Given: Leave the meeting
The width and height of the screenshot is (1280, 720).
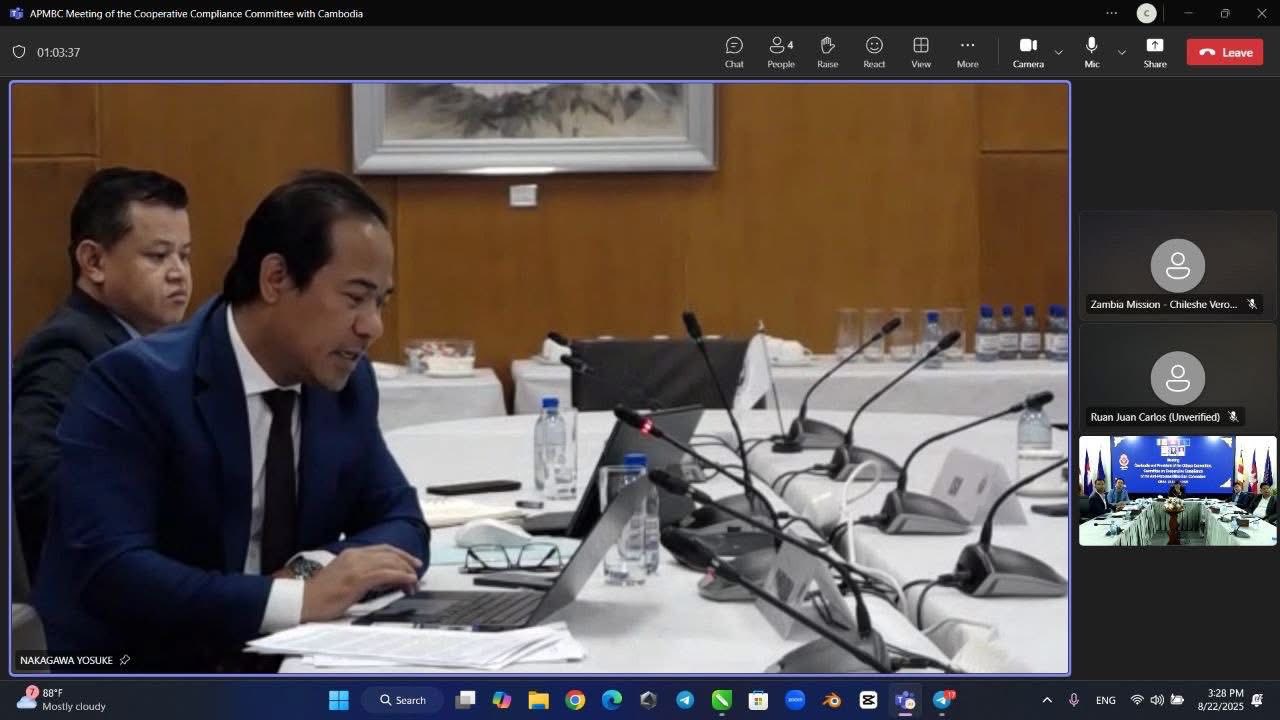Looking at the screenshot, I should pyautogui.click(x=1225, y=52).
